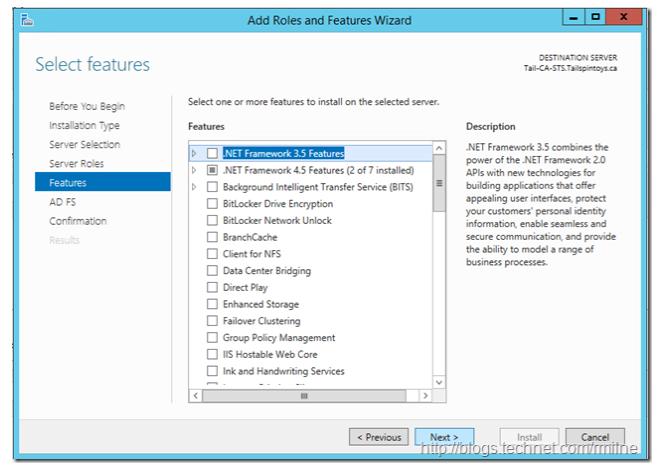The height and width of the screenshot is (472, 665).
Task: Enable BitLocker Drive Encryption checkbox
Action: 212,204
